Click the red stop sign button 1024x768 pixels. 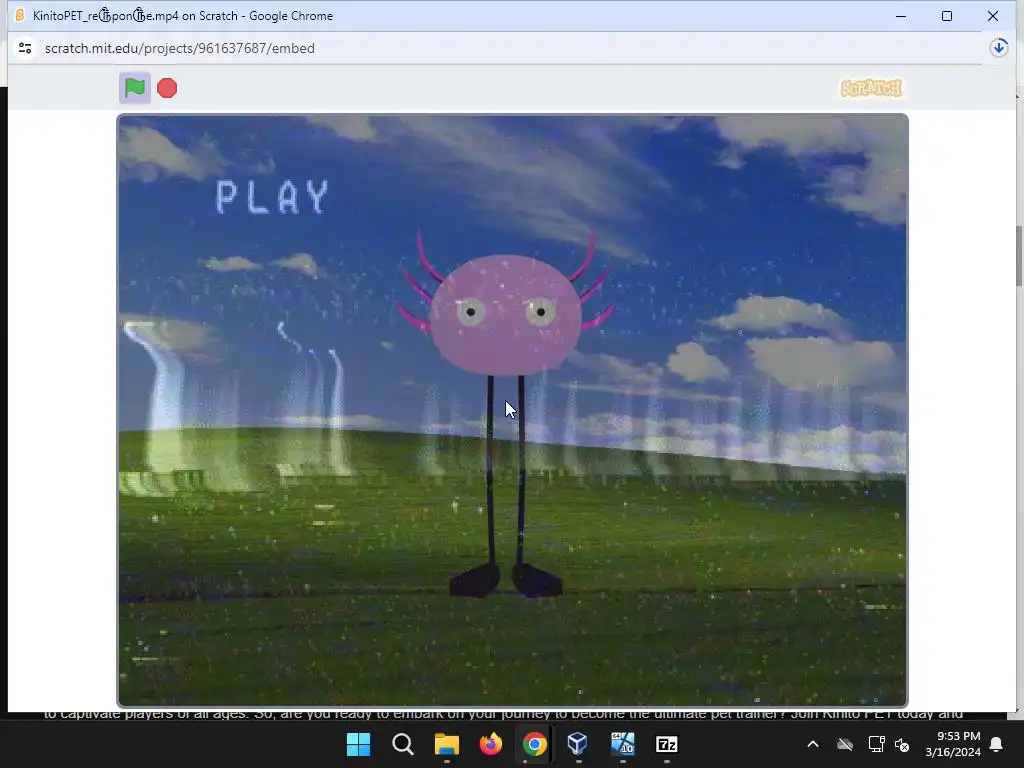(x=167, y=88)
